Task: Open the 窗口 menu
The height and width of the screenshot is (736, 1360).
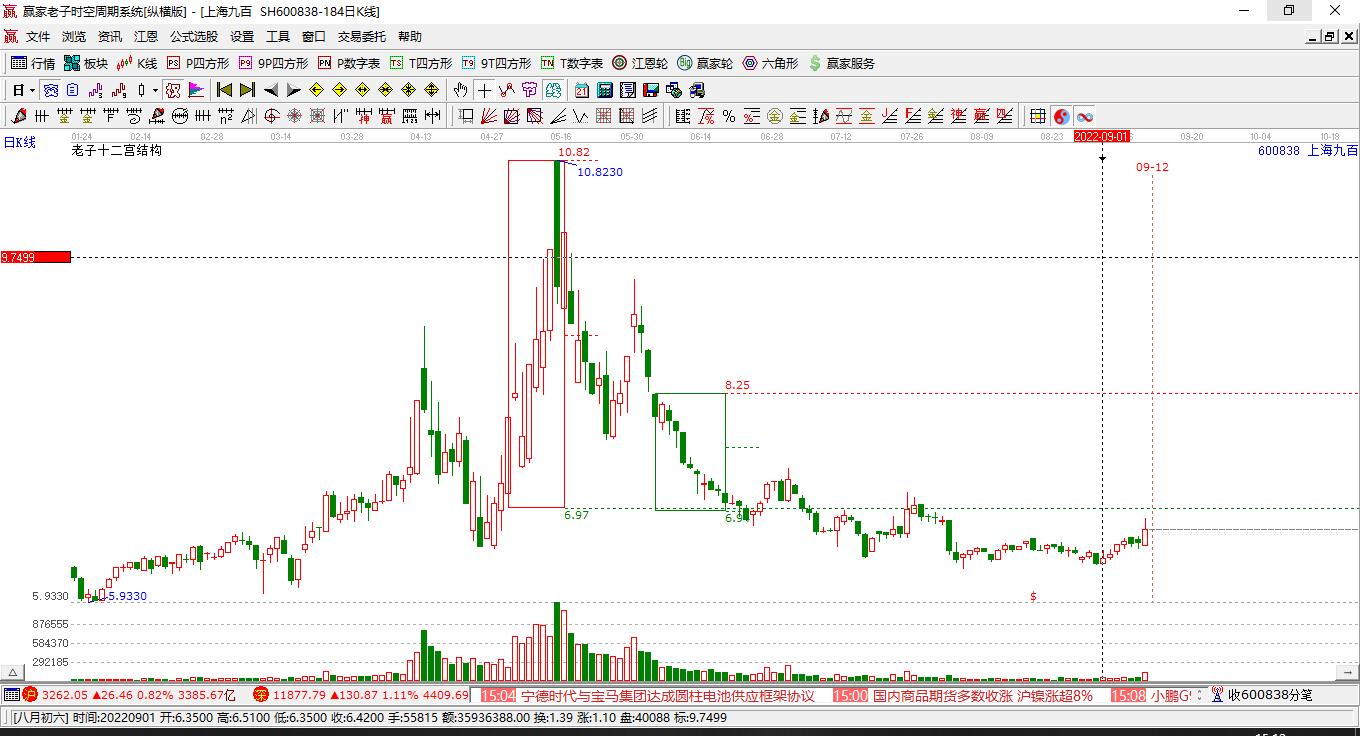Action: (x=314, y=37)
